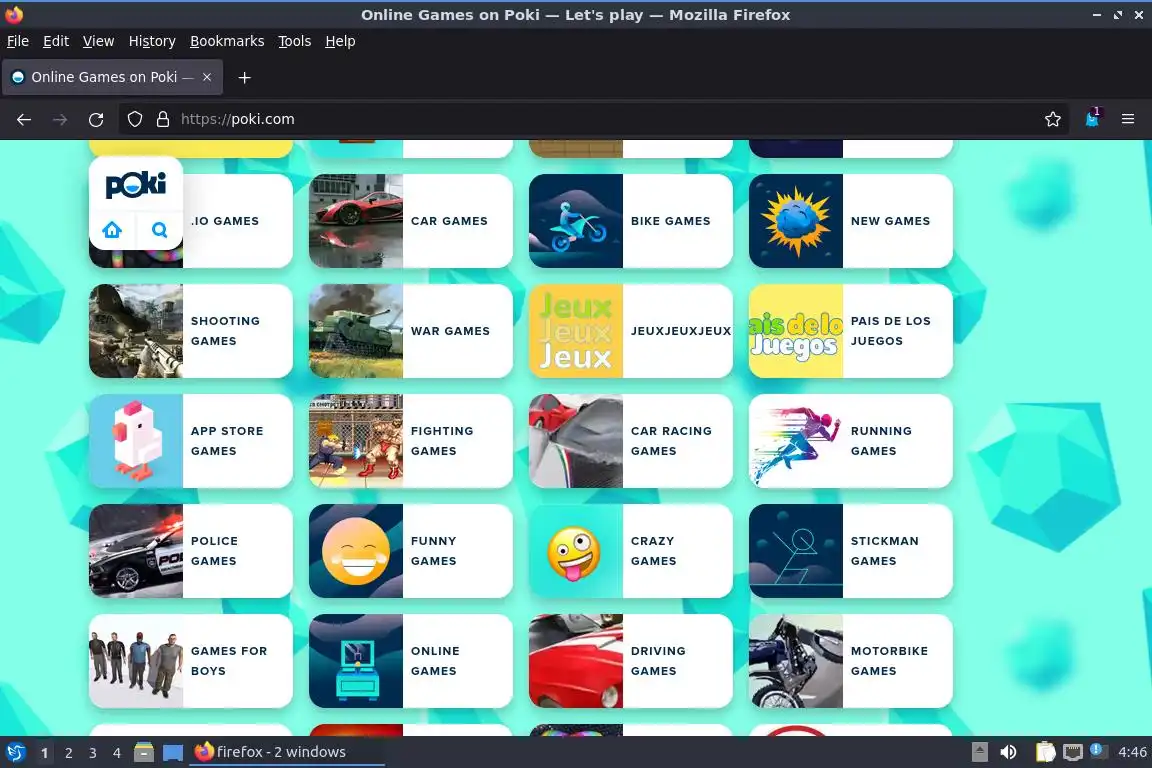Open the Police Games category
Screen dimensions: 1152x768
(191, 551)
